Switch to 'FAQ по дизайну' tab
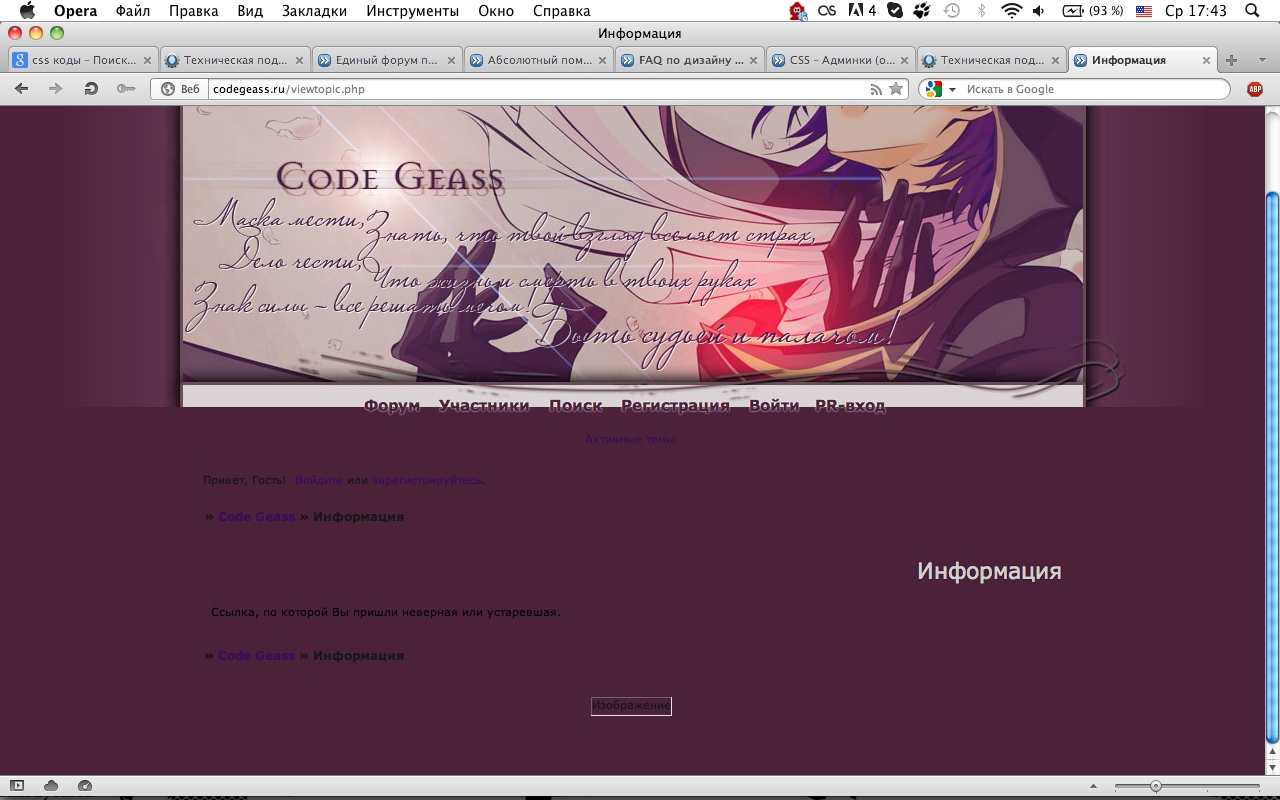 click(690, 60)
